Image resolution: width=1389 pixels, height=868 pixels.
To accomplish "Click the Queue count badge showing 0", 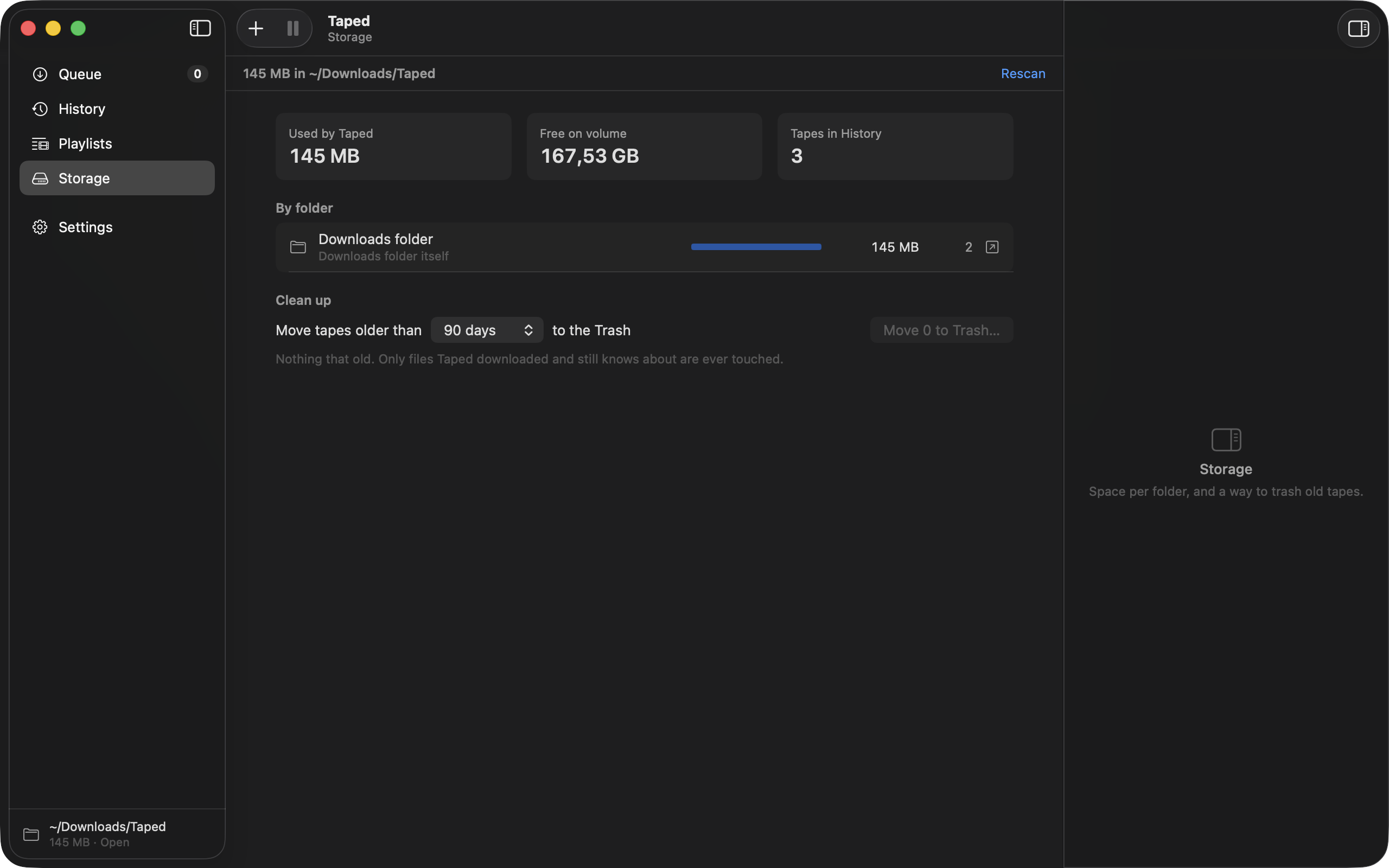I will click(197, 74).
